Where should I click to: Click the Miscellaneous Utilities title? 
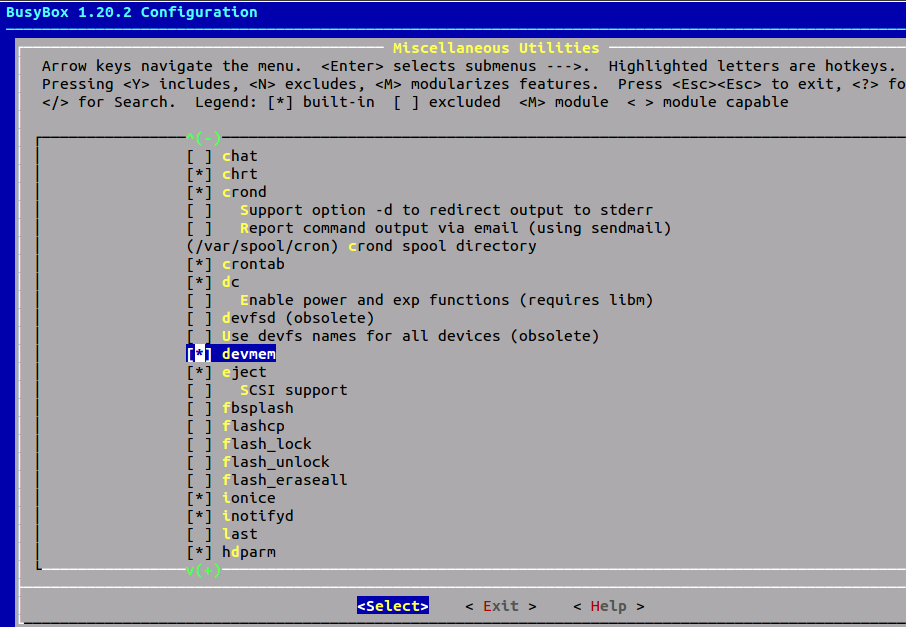(496, 48)
